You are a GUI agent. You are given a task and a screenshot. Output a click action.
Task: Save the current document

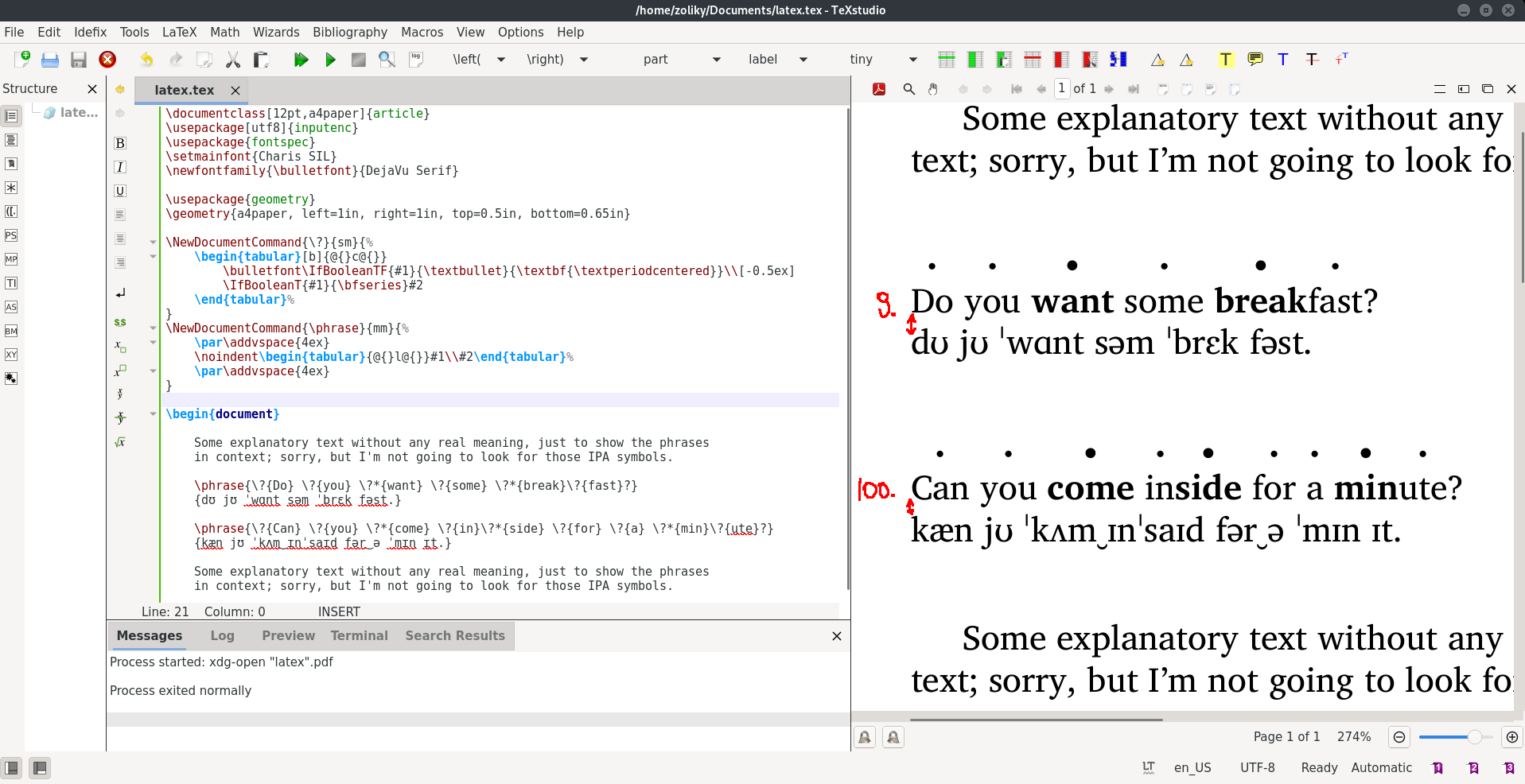tap(79, 60)
